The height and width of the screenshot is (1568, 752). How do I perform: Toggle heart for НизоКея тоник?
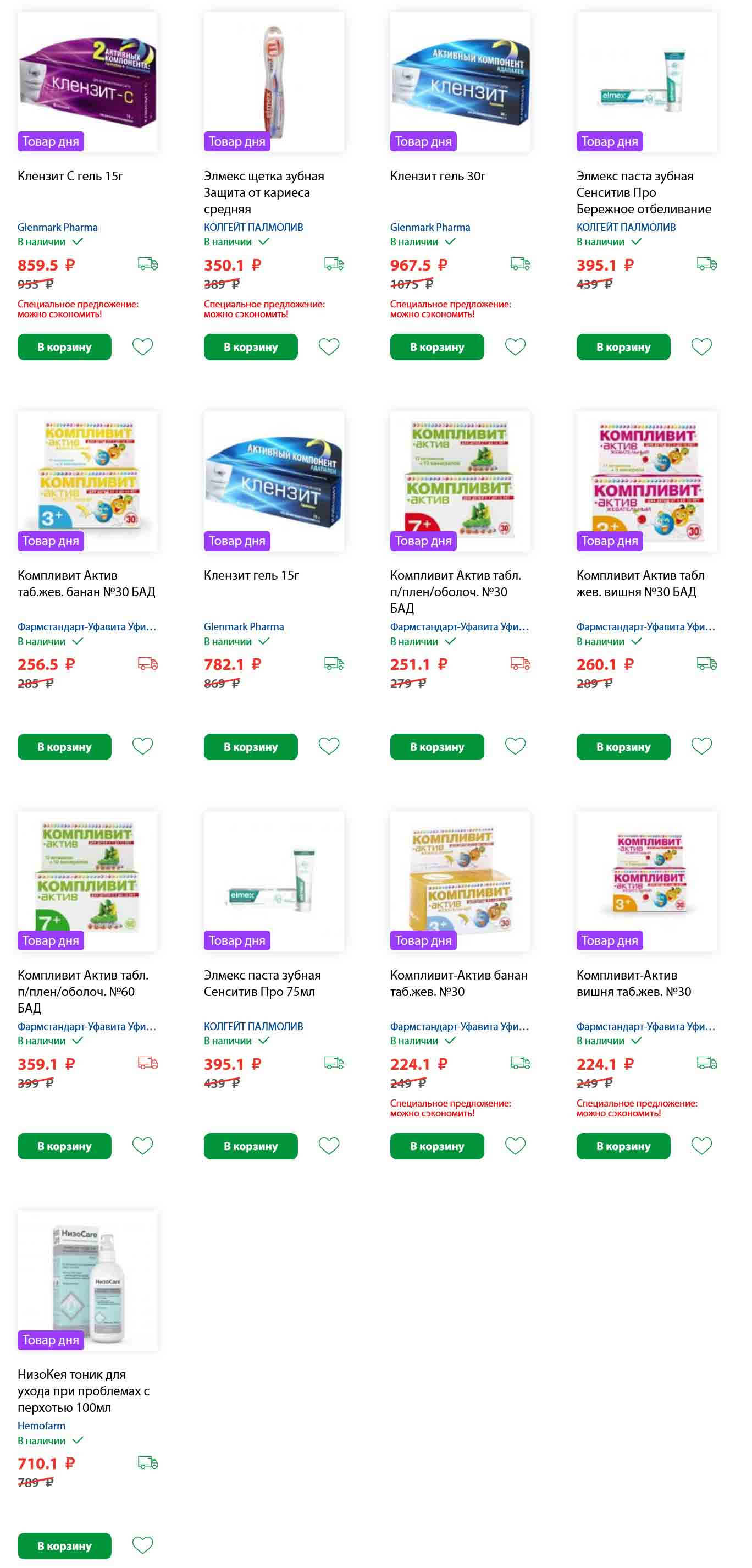point(143,1545)
